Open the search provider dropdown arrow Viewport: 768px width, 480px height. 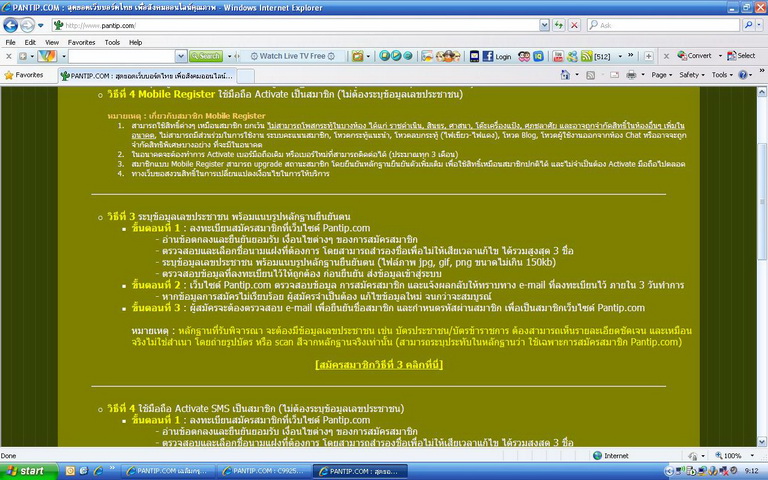click(x=759, y=25)
